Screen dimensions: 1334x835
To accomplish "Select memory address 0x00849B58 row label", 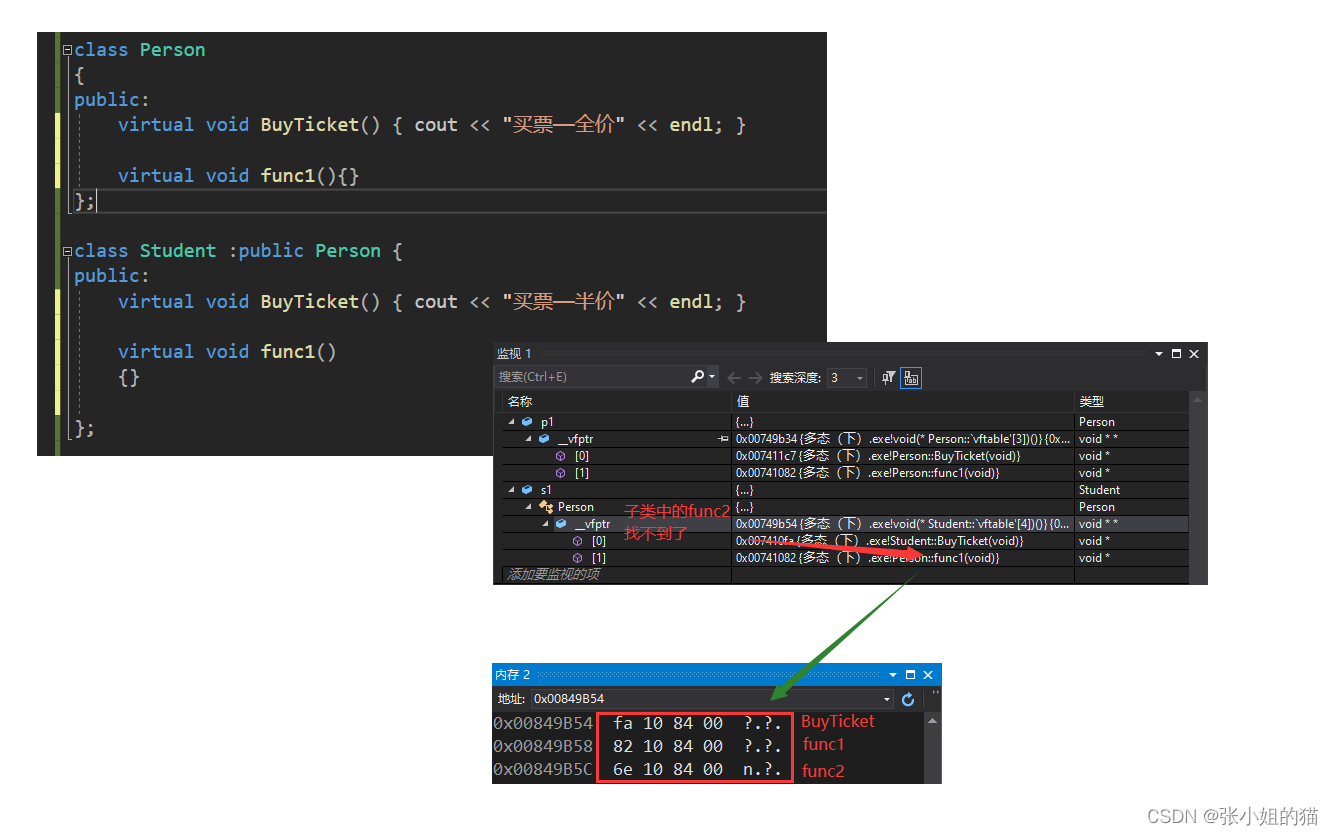I will 543,746.
